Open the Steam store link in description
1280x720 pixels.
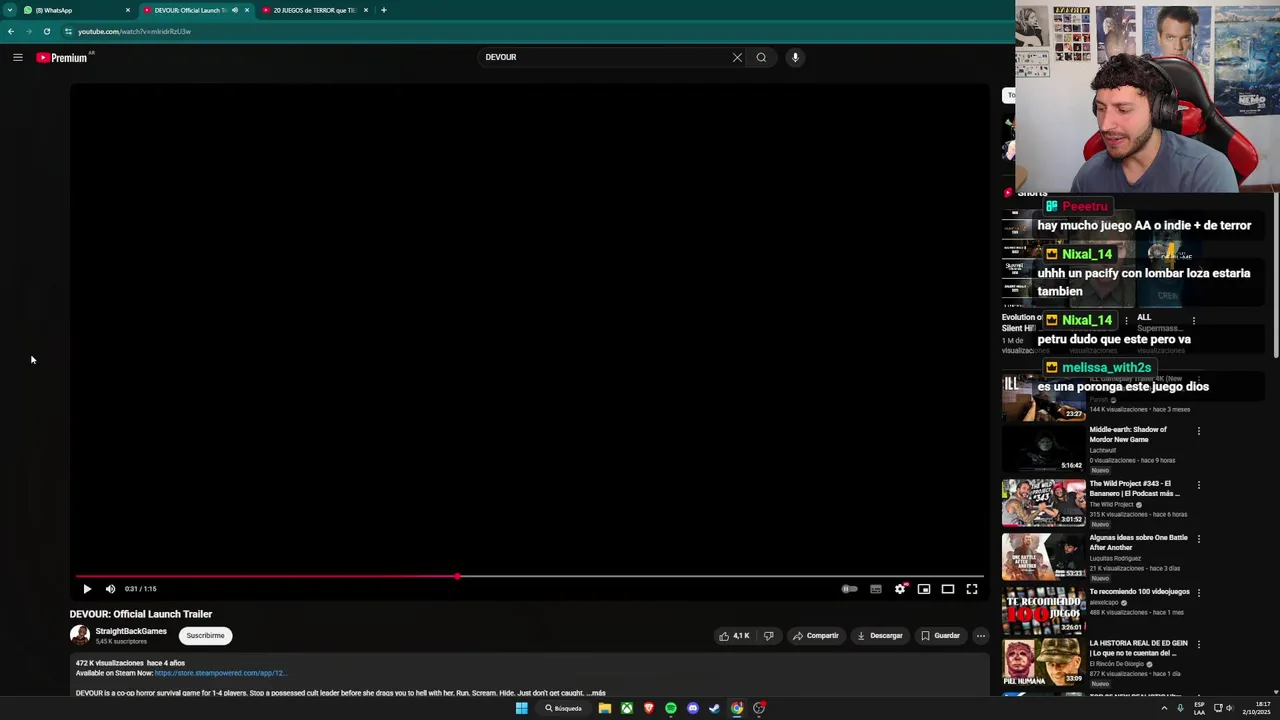pos(220,673)
